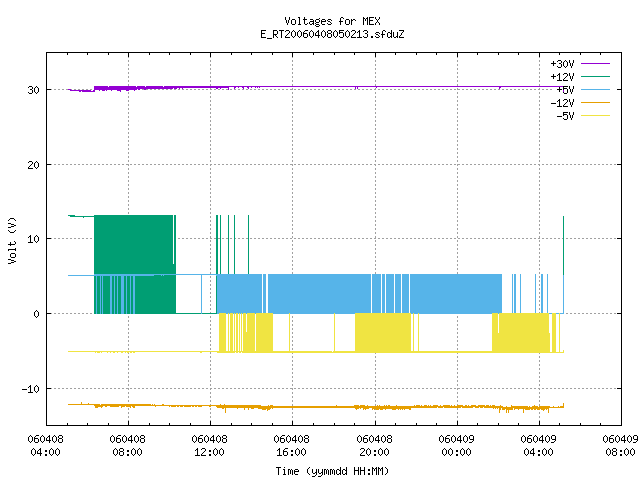
Task: Click the purple +30V legend line sample
Action: [595, 64]
